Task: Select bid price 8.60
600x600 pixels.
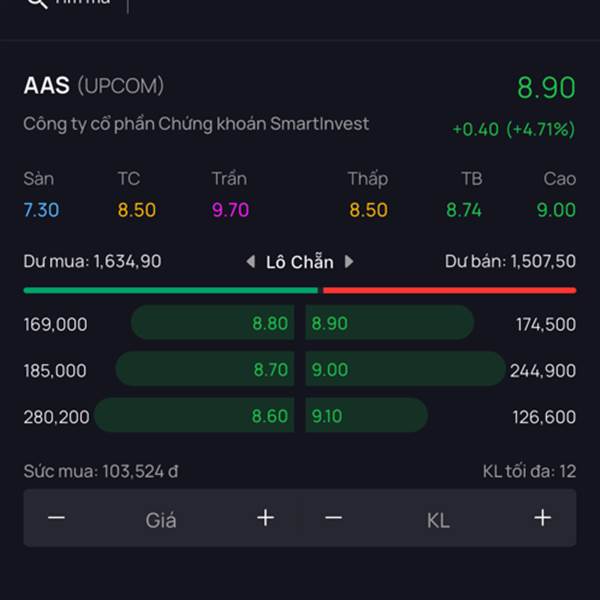Action: 270,416
